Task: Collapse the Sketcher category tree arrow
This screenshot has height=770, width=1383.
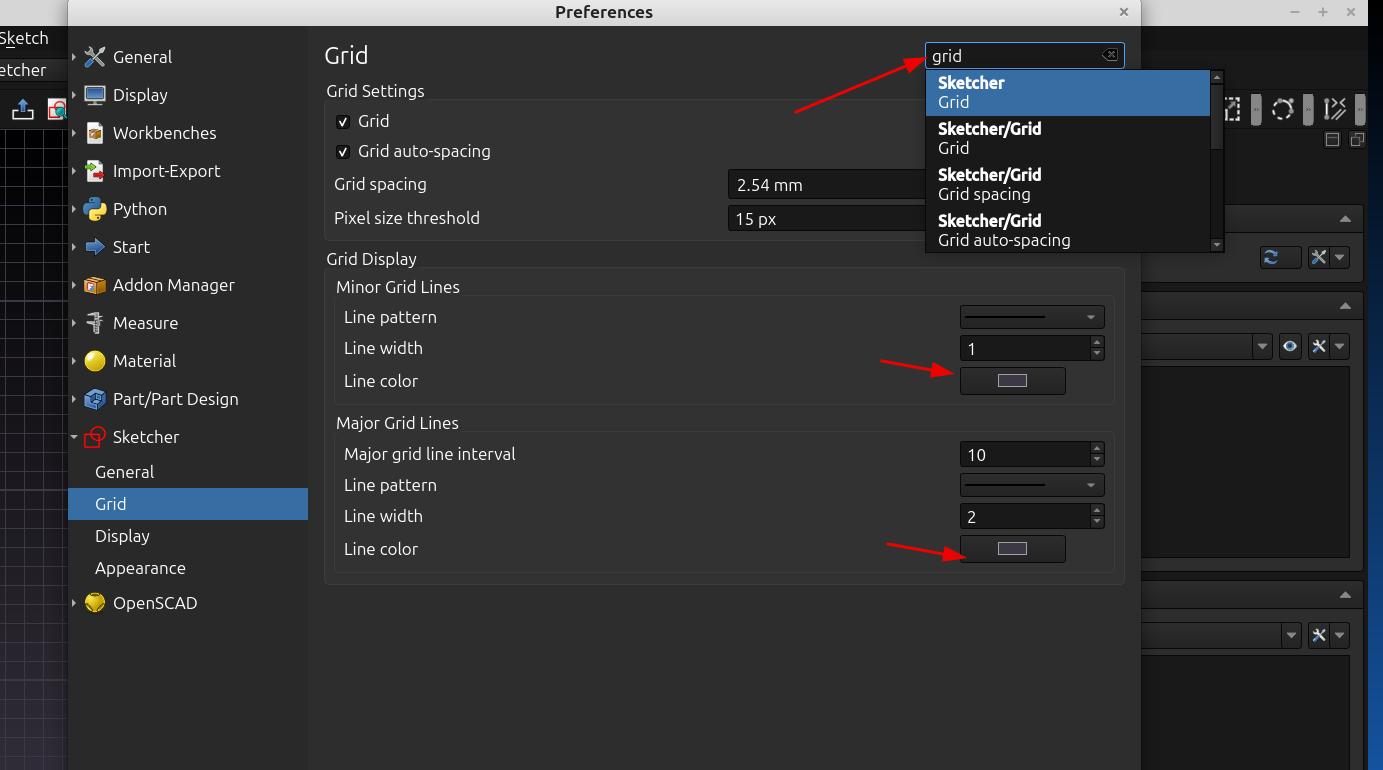Action: point(74,437)
